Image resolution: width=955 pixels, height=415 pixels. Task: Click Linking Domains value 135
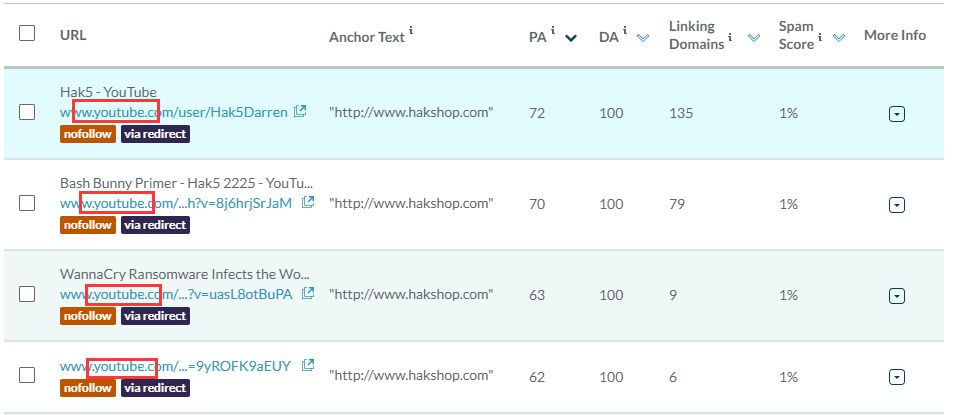[x=681, y=113]
